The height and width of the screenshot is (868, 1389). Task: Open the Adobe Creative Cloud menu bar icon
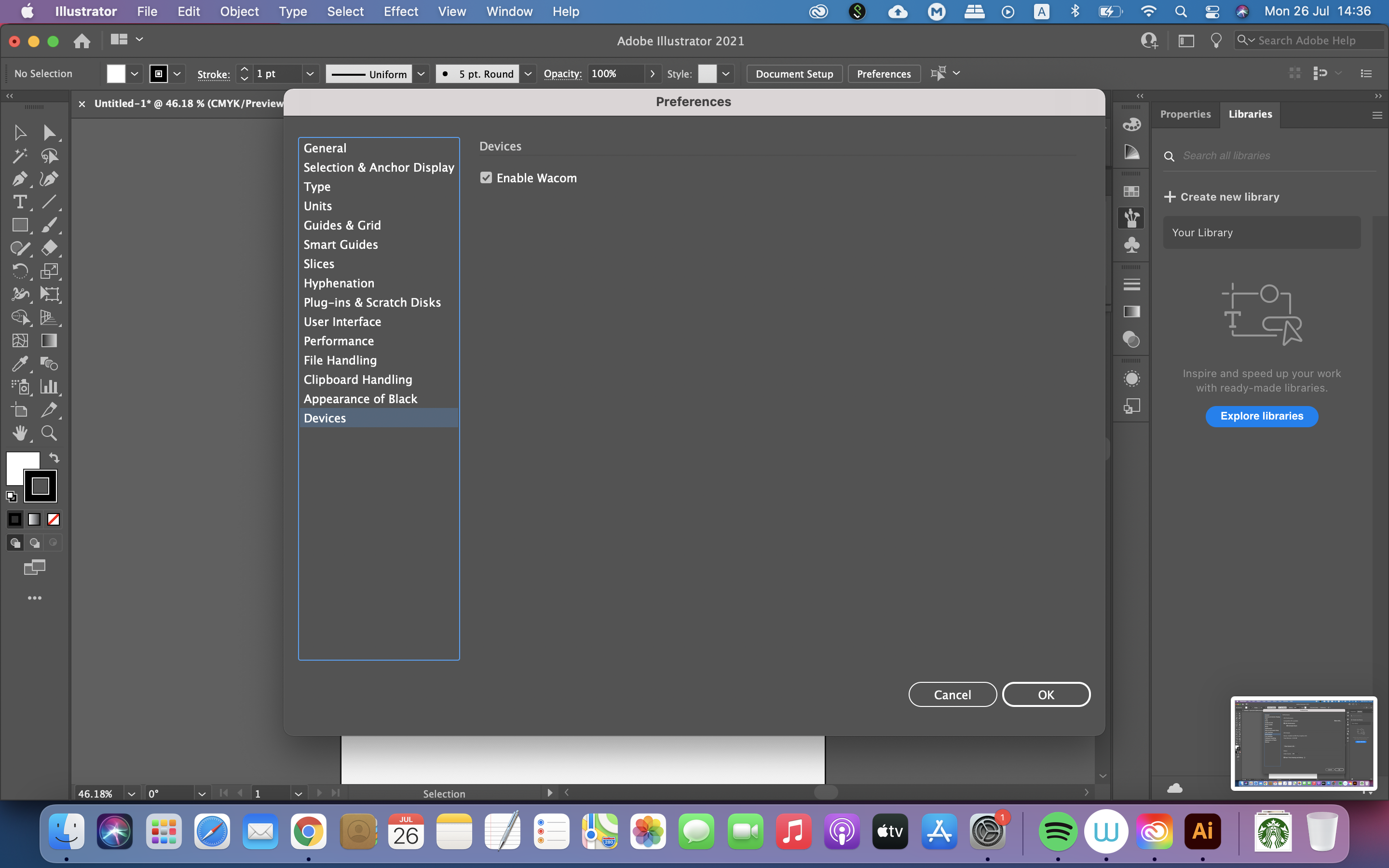click(x=818, y=11)
